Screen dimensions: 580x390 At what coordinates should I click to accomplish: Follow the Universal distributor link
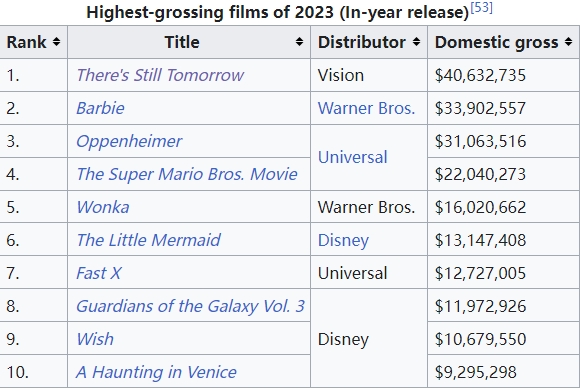(x=353, y=157)
